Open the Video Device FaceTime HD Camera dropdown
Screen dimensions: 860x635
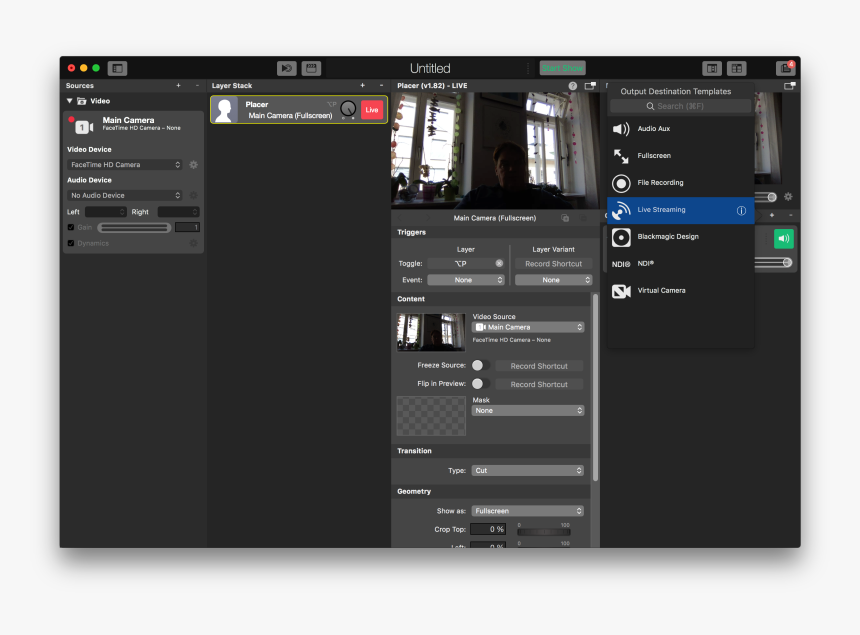coord(125,165)
